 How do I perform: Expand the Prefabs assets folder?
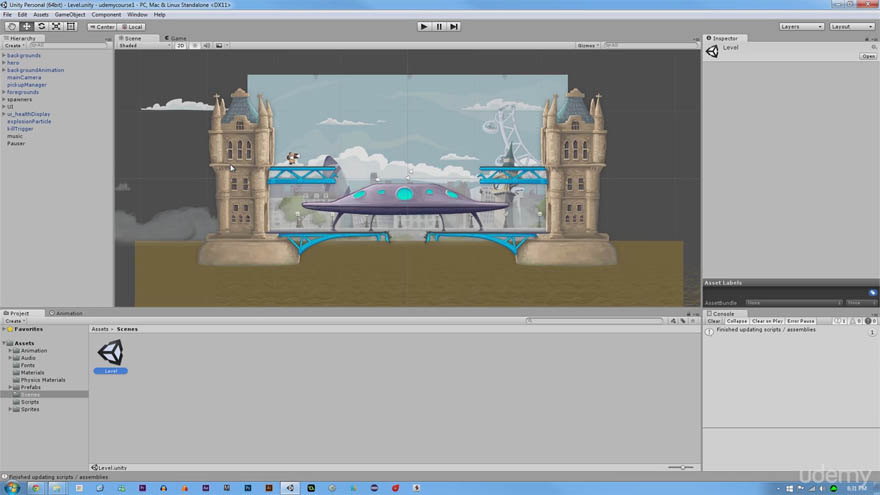[10, 387]
